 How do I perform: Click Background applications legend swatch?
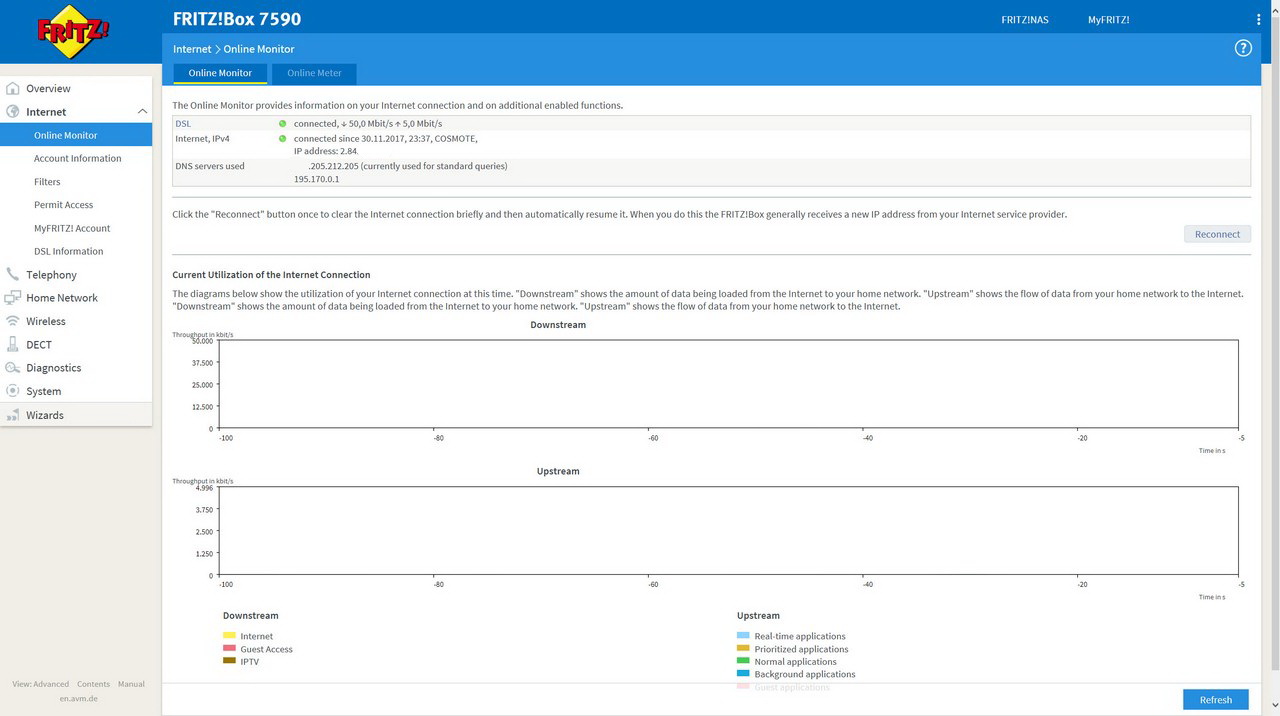click(x=743, y=673)
